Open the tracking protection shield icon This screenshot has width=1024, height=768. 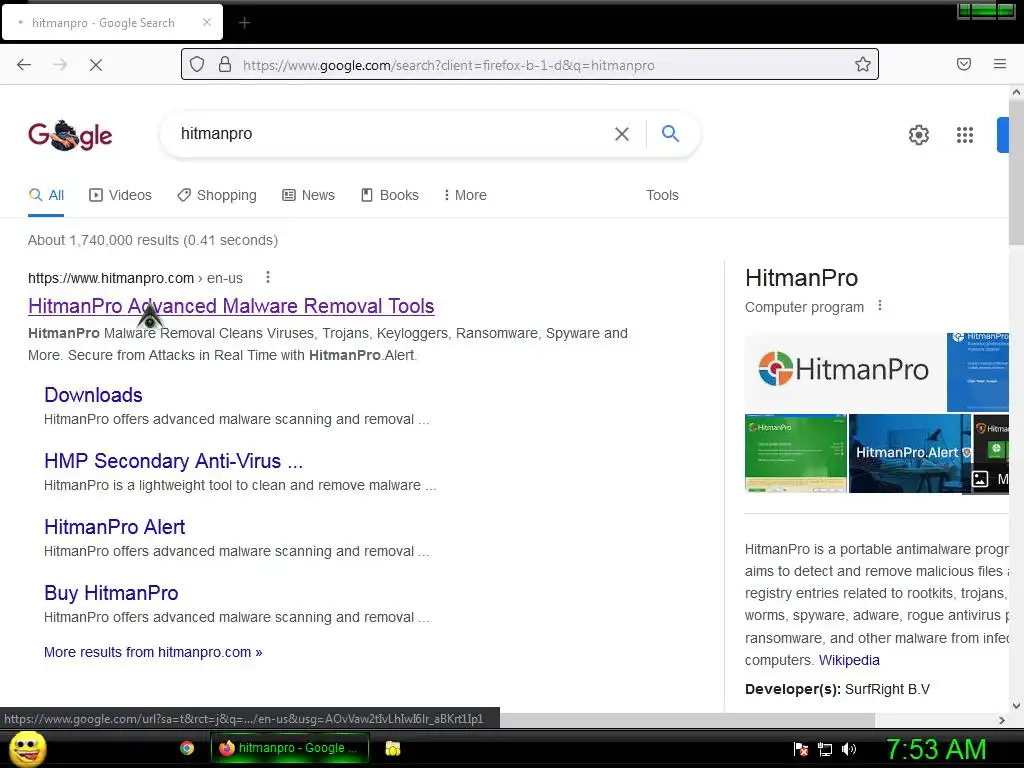[197, 64]
